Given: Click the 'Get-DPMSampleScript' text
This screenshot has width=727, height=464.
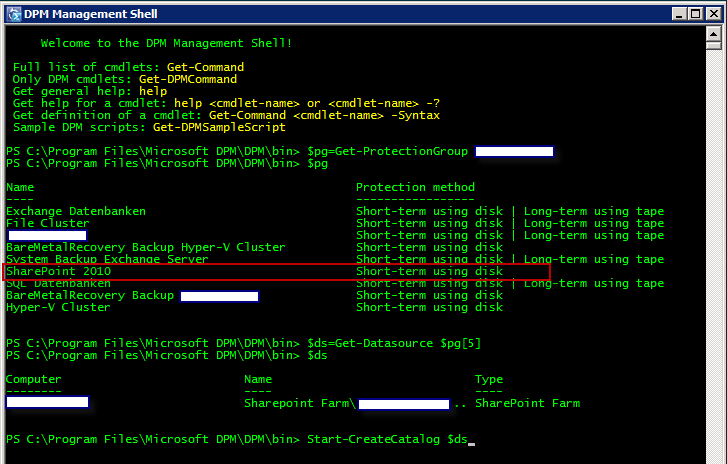Looking at the screenshot, I should 219,127.
